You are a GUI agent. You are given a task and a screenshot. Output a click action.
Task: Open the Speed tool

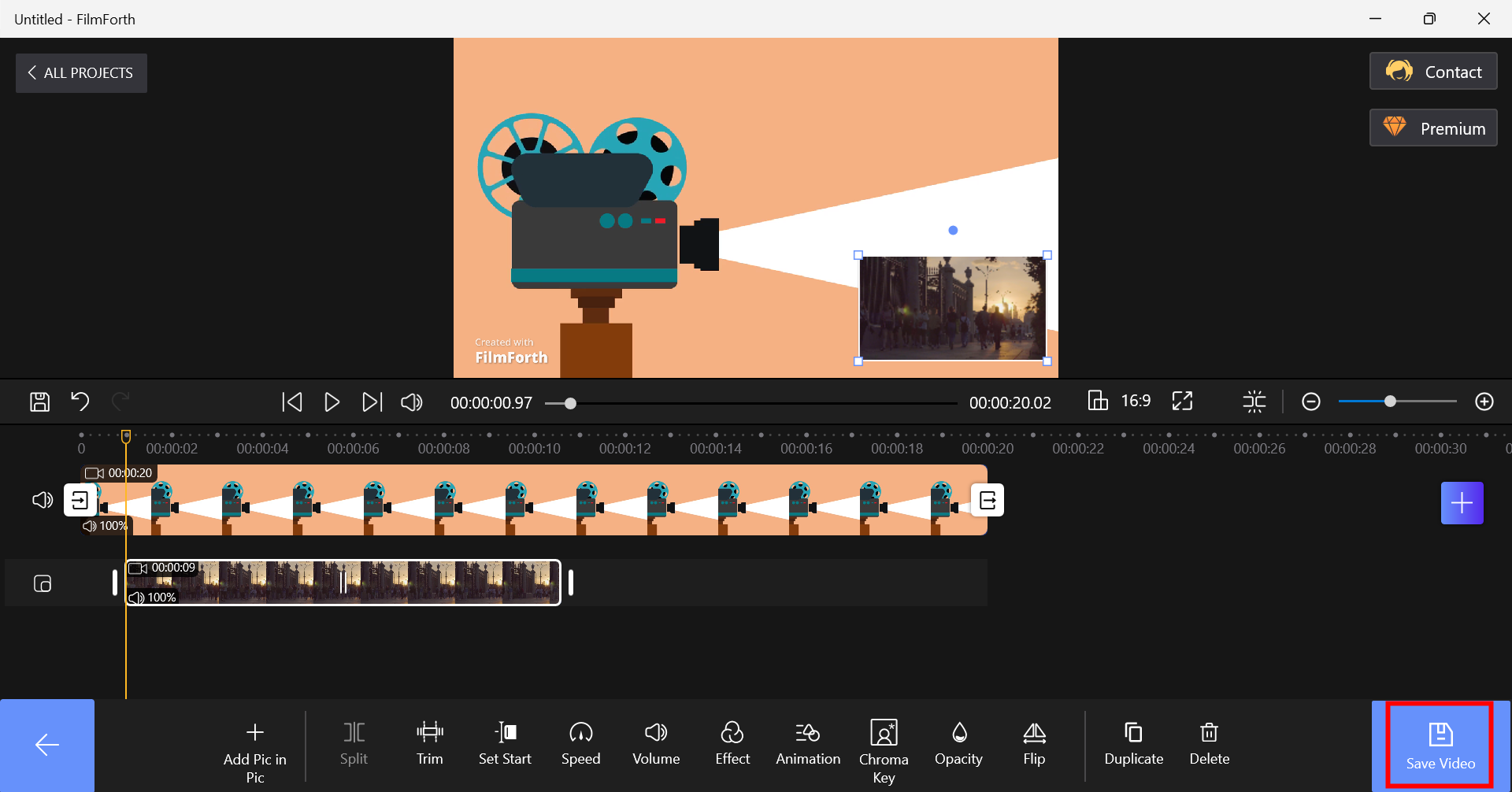[x=581, y=745]
